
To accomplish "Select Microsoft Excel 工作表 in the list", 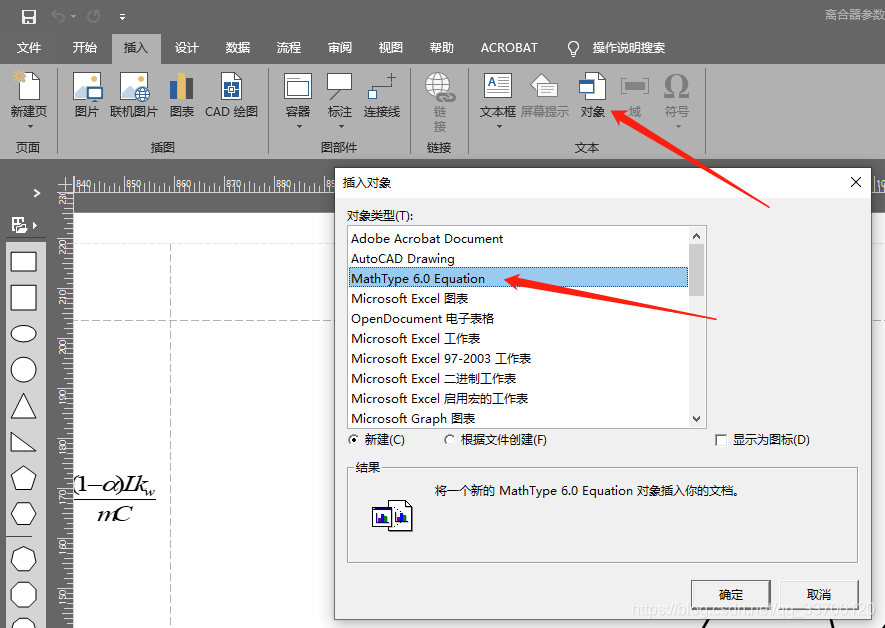I will point(519,339).
